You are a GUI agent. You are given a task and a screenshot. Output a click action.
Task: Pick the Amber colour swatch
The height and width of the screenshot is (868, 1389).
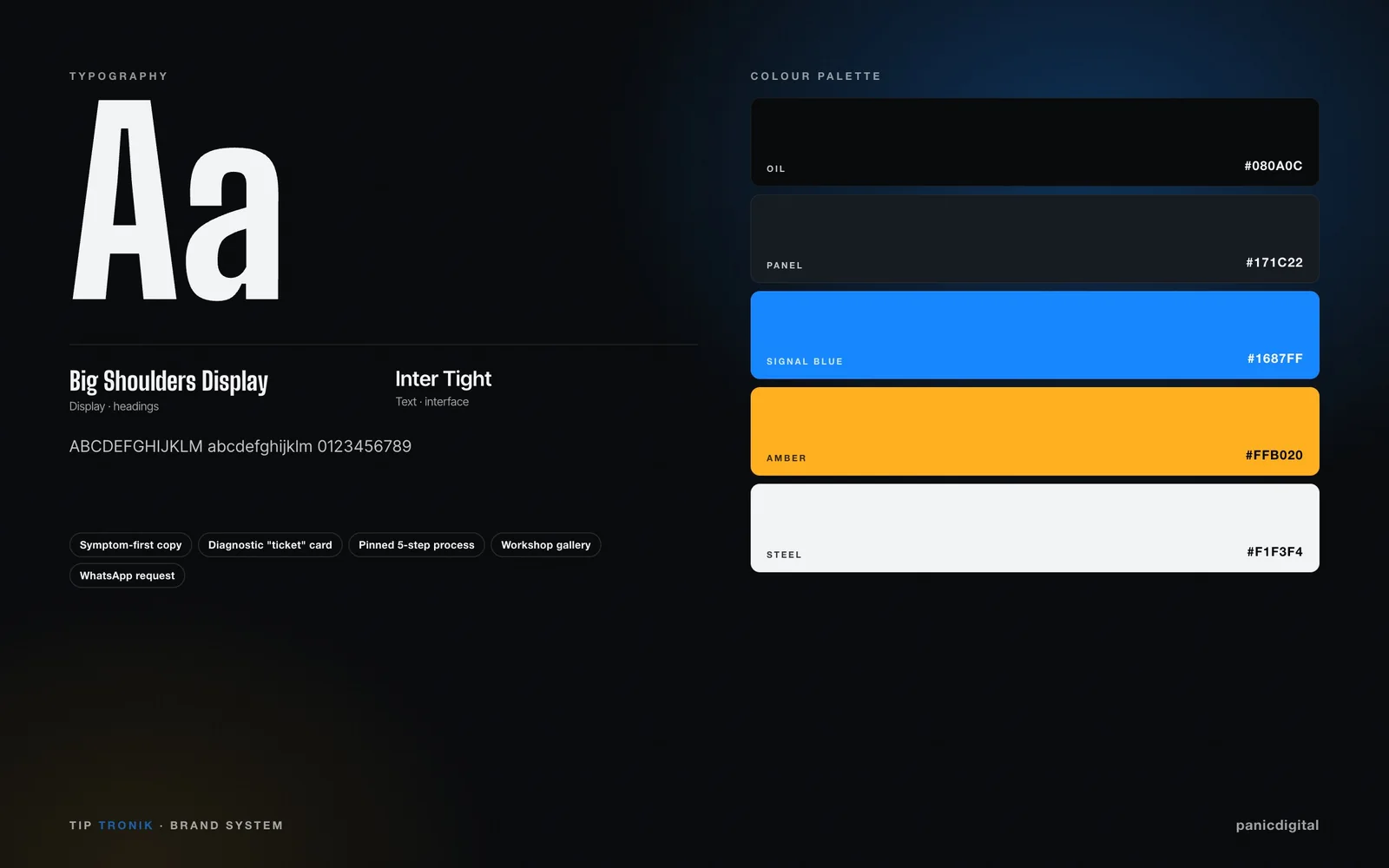[x=1035, y=431]
